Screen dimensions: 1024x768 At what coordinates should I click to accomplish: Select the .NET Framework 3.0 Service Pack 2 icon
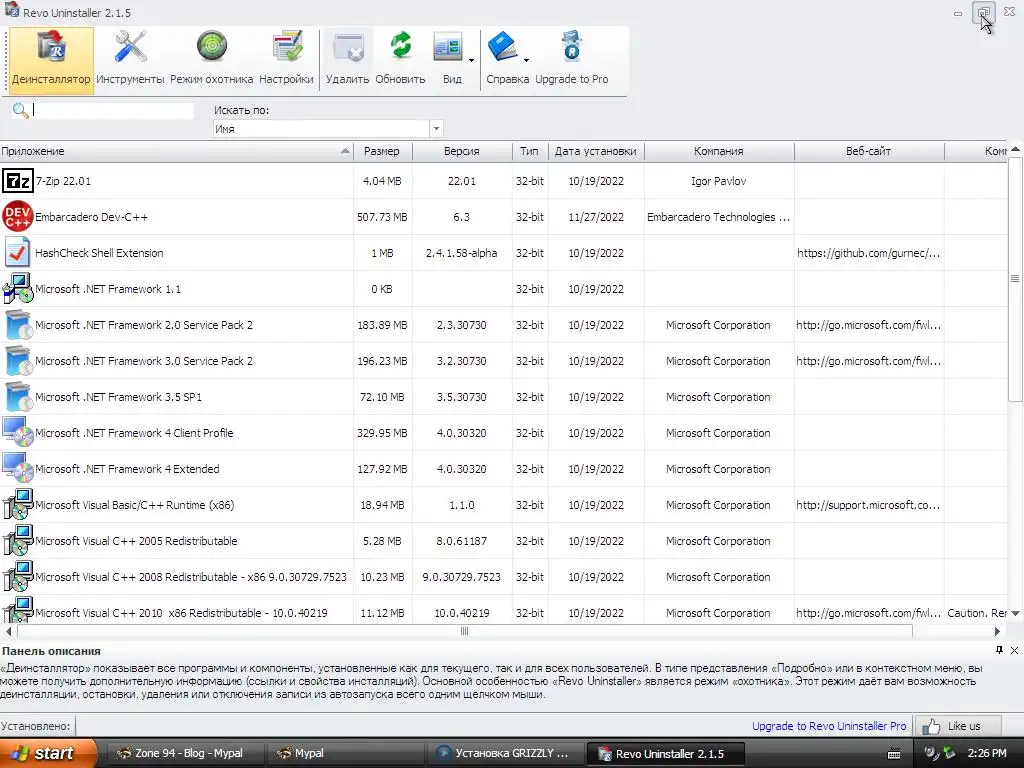click(18, 360)
